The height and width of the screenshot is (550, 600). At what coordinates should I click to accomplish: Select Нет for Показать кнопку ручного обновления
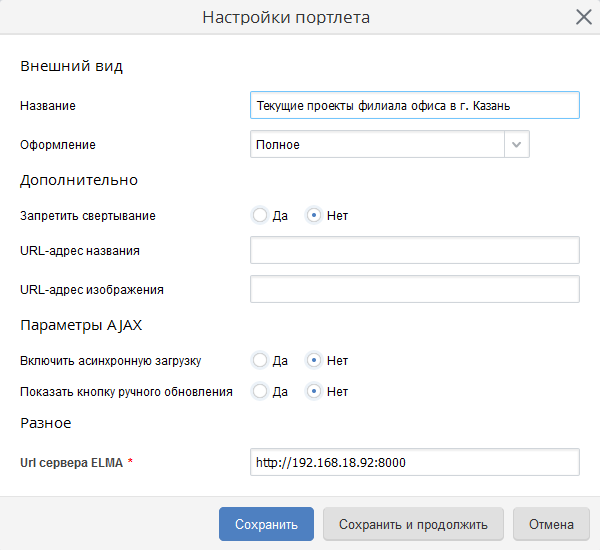(314, 391)
